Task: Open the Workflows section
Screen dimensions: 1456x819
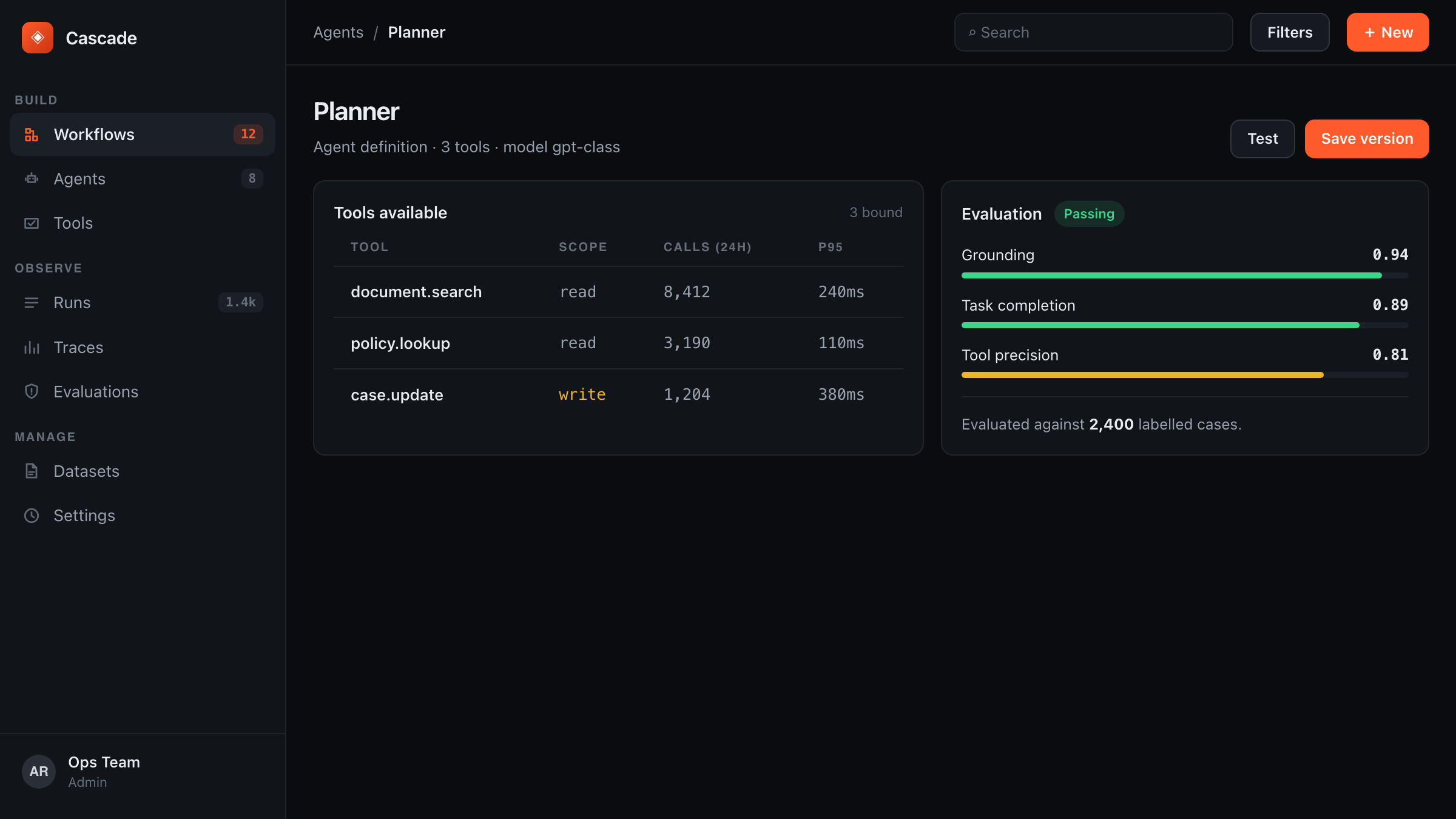Action: [x=143, y=135]
